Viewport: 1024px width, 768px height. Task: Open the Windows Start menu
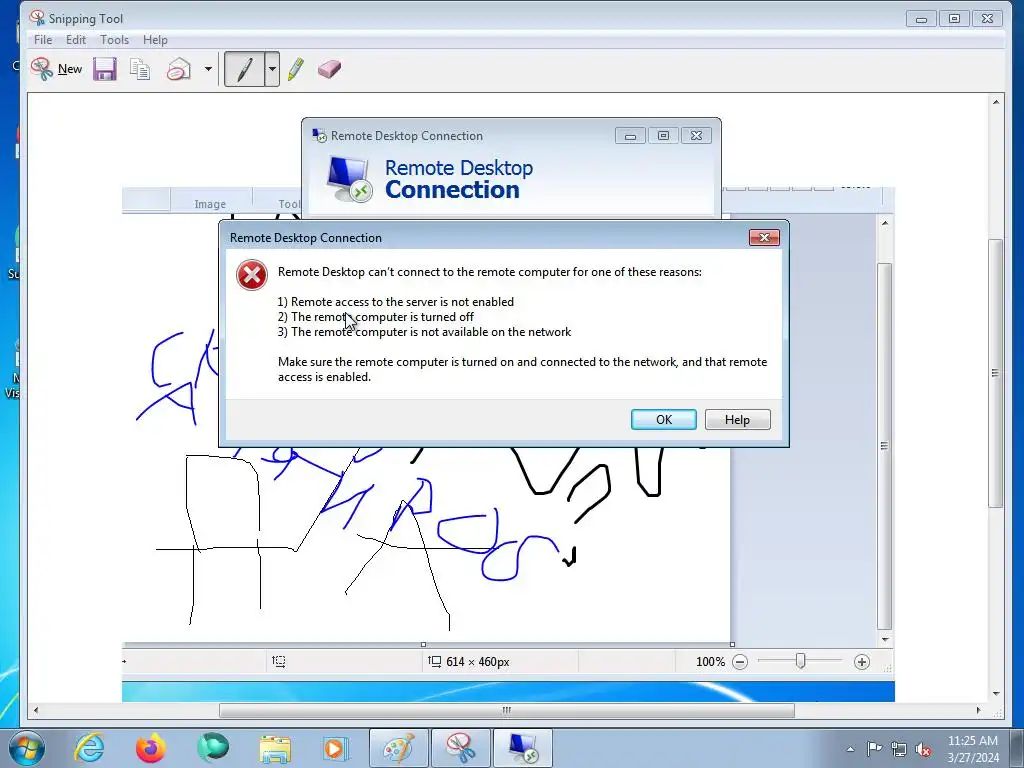coord(25,748)
